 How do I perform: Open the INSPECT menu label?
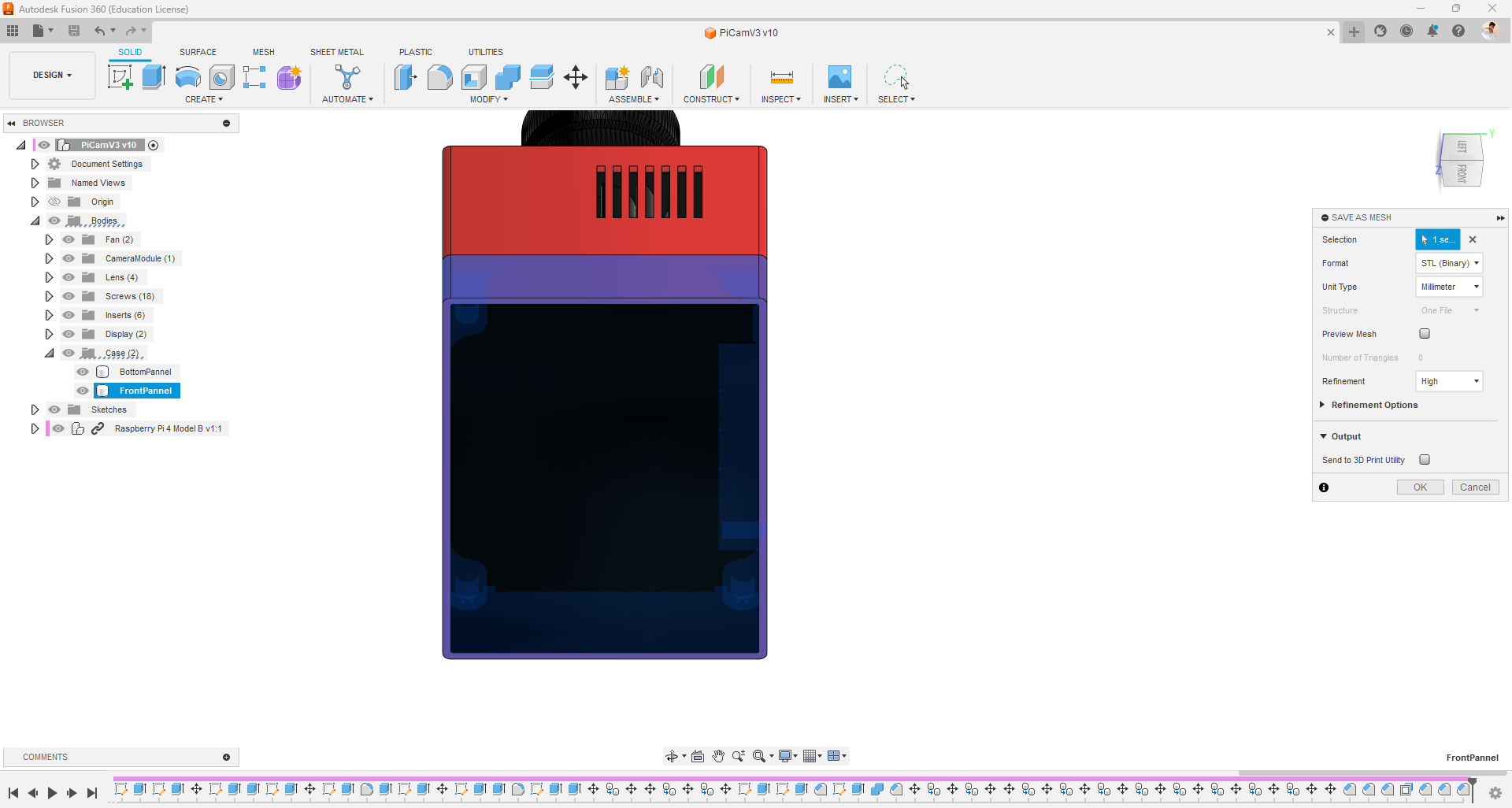coord(780,99)
